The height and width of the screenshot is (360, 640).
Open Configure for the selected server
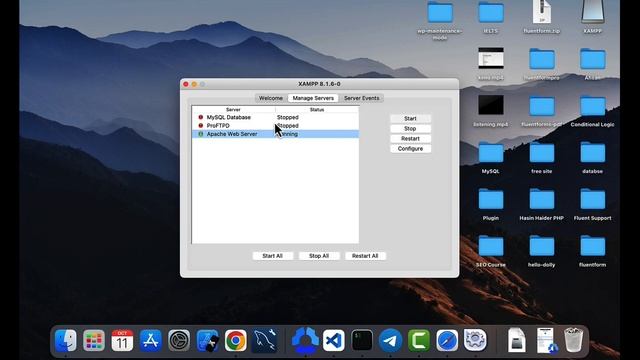coord(410,149)
